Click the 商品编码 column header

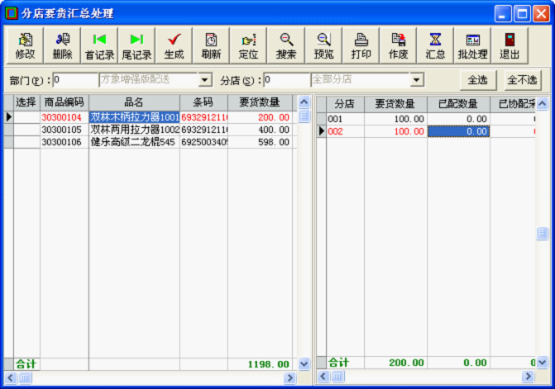(64, 103)
